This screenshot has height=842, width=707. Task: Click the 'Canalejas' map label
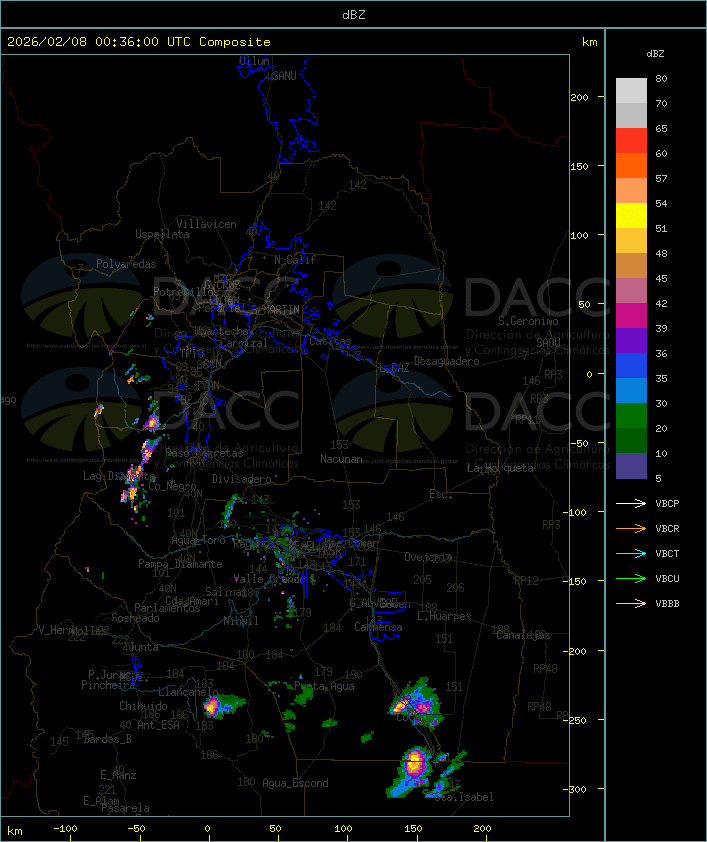523,635
